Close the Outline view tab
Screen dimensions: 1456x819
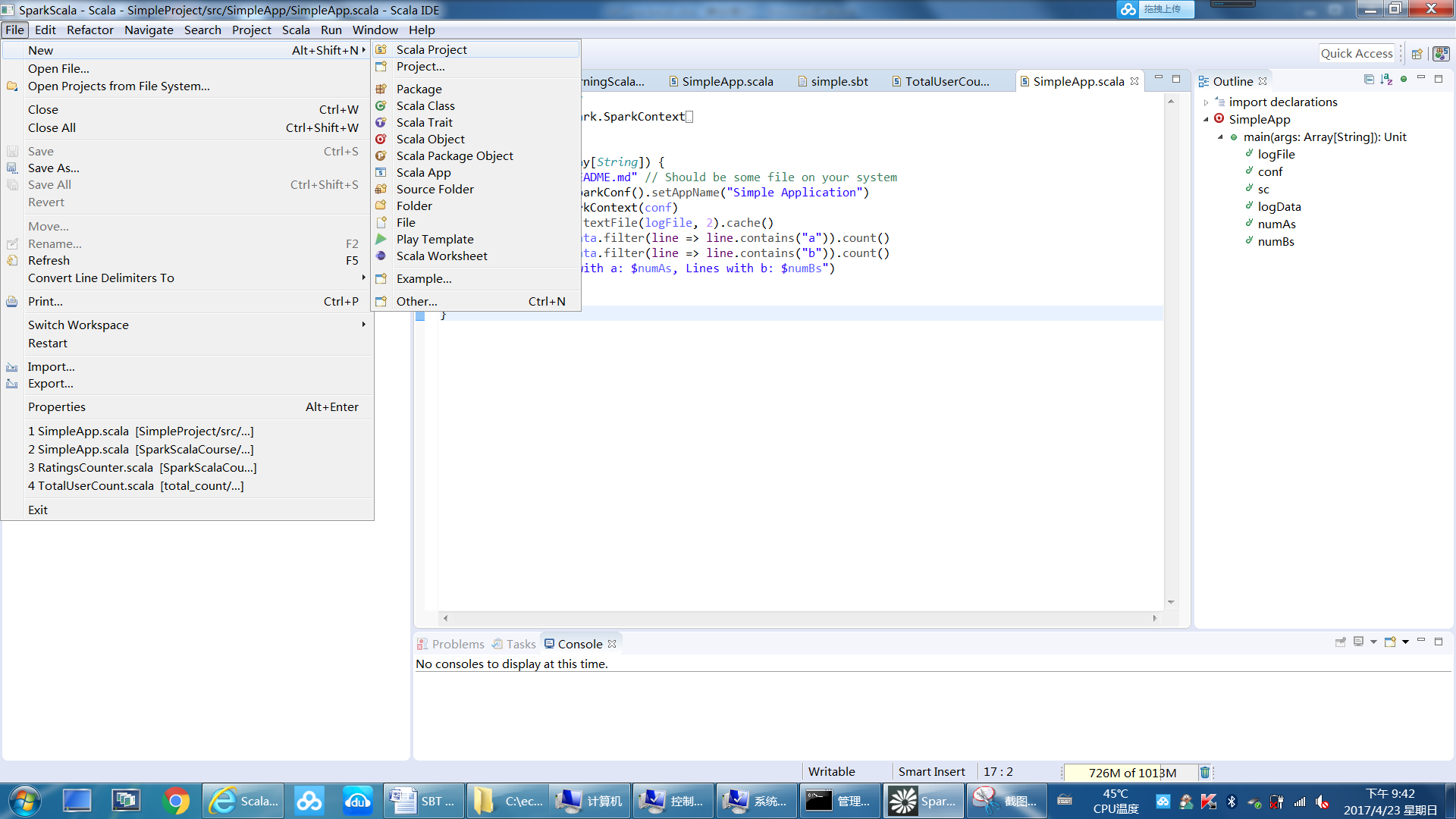pyautogui.click(x=1263, y=81)
